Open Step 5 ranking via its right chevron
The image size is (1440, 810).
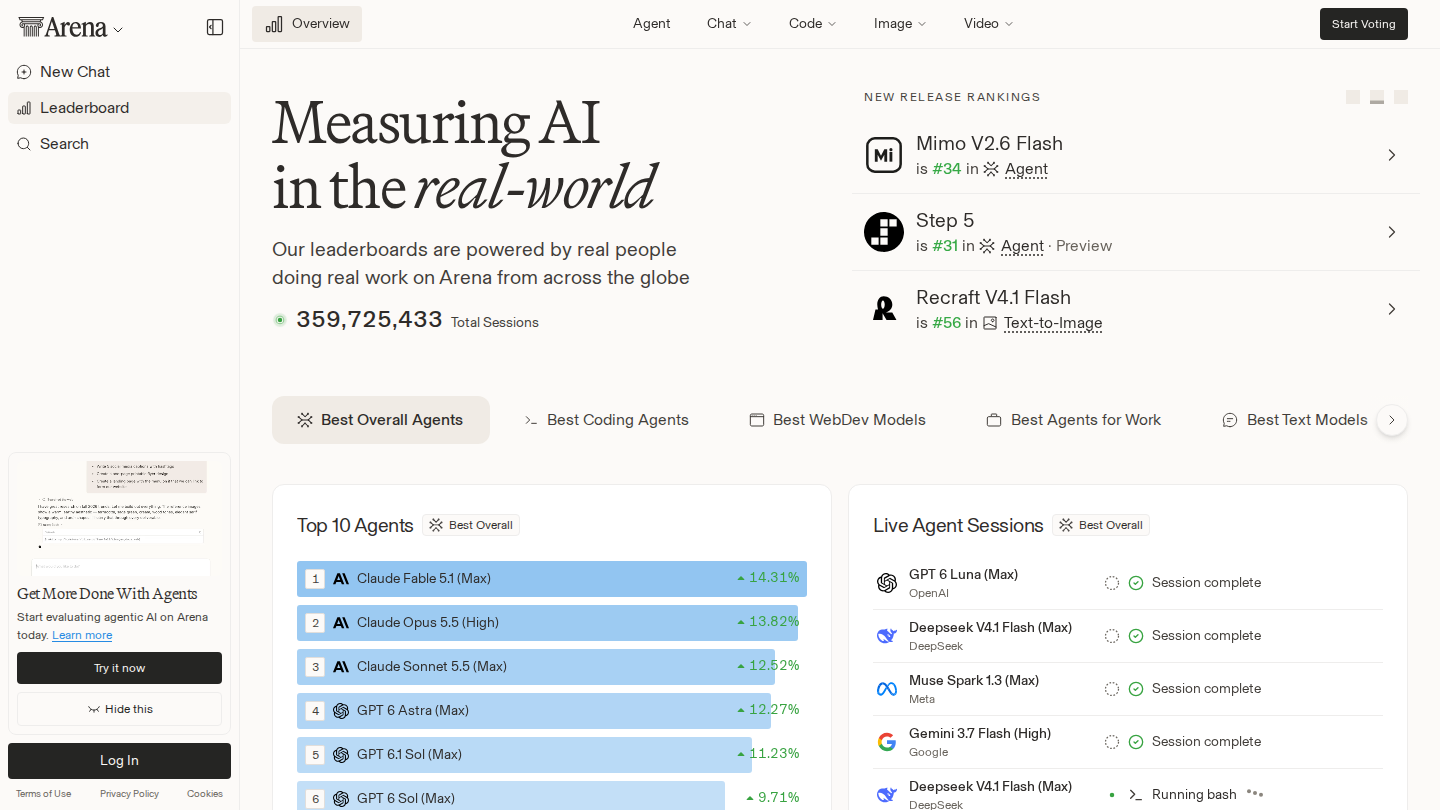1391,232
